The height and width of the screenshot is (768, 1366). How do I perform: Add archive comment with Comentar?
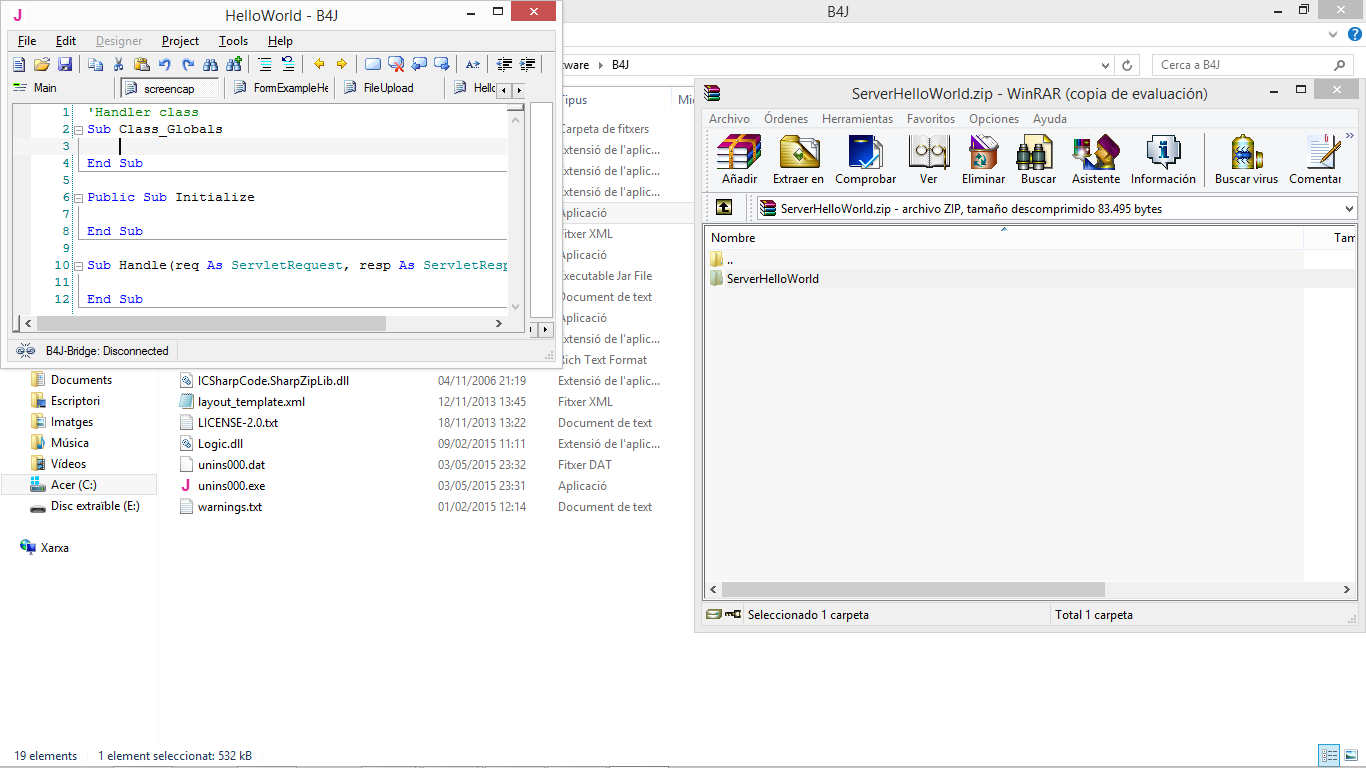[x=1315, y=160]
